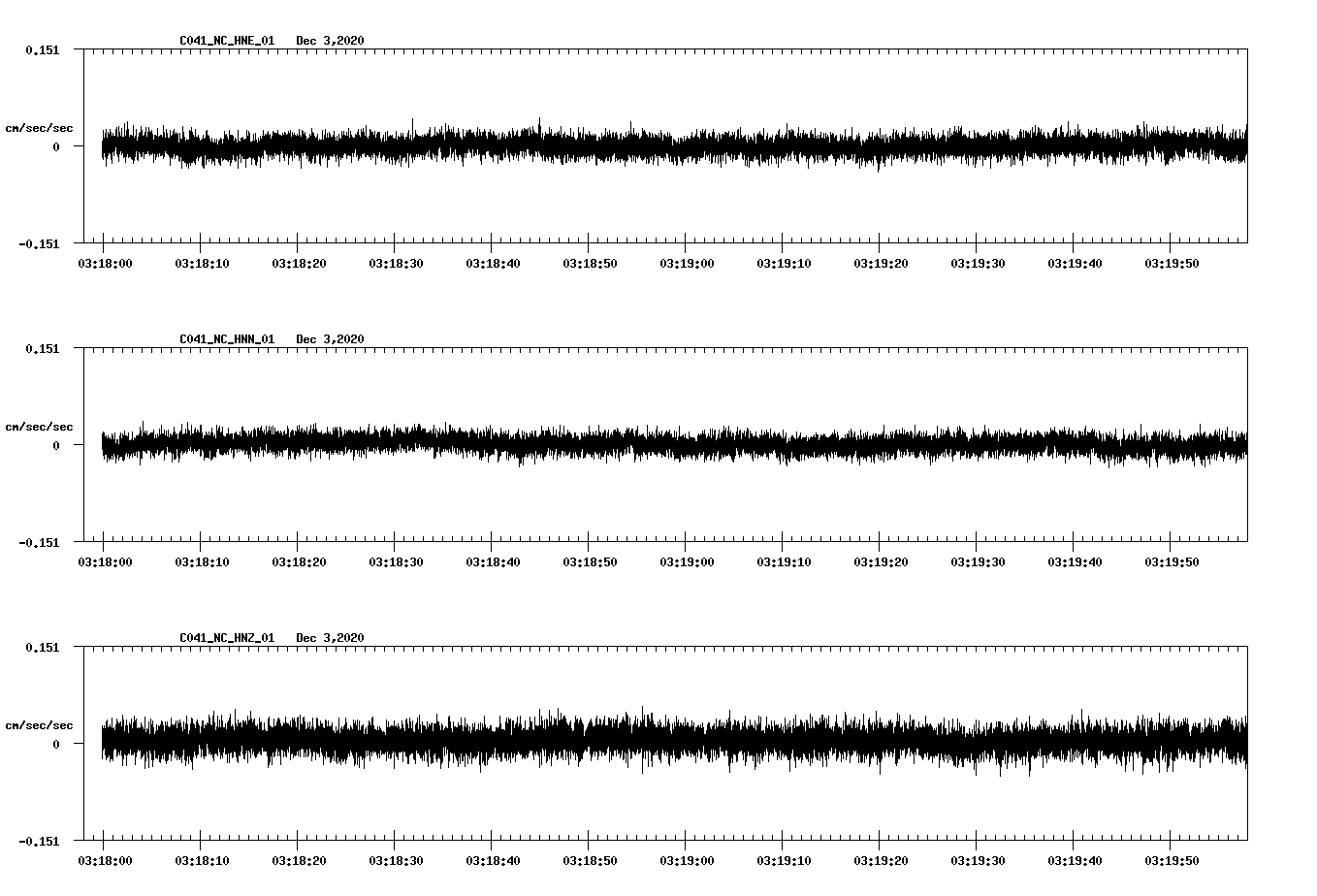Click the cm/sec/sec unit label of the HNZ plot
The width and height of the screenshot is (1317, 896).
(x=39, y=723)
